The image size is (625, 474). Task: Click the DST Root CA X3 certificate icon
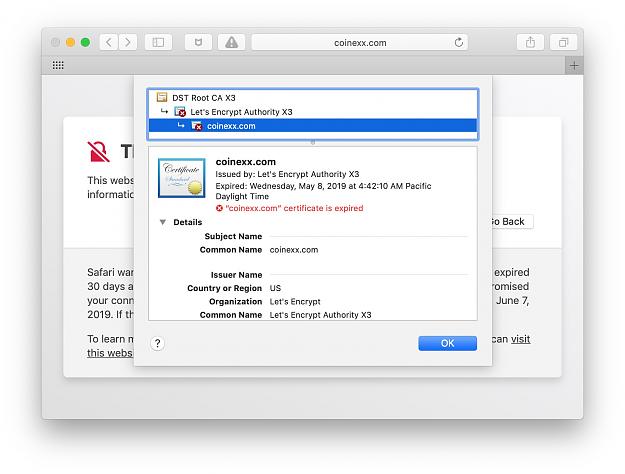[x=162, y=97]
